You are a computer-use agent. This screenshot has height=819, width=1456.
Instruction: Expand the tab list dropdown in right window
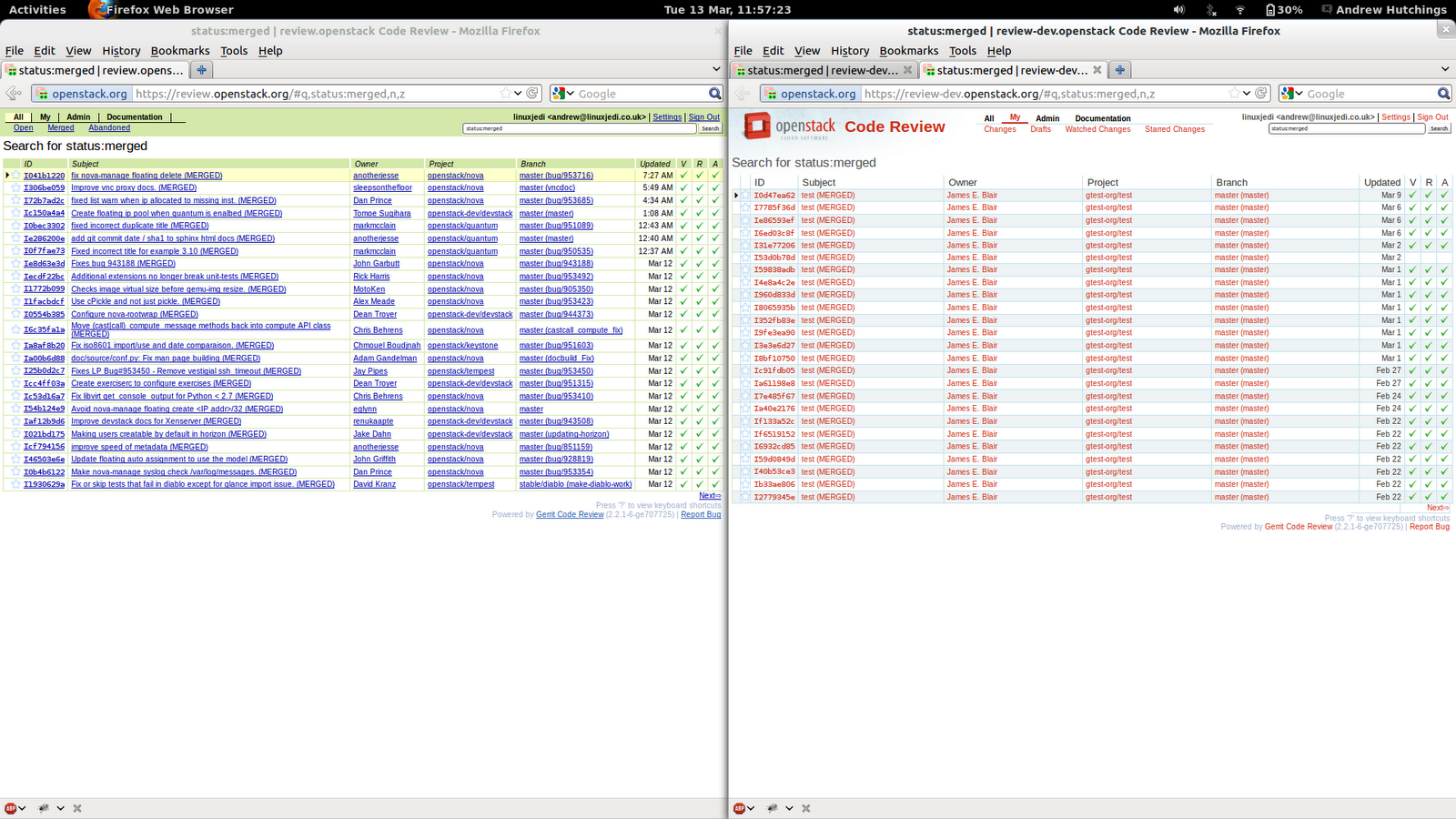click(1445, 69)
